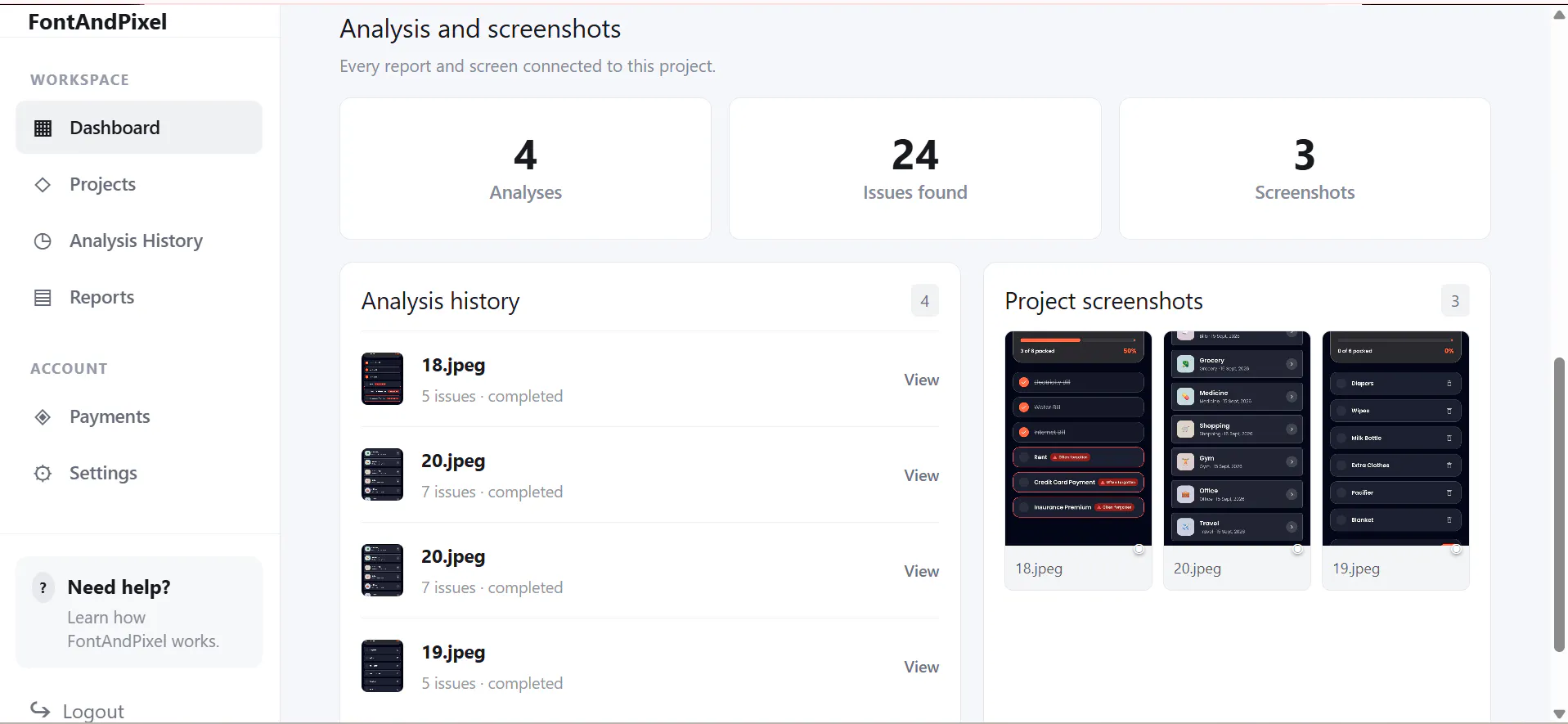Click the 'Analysis and screenshots' heading
Viewport: 1568px width, 724px height.
pos(480,29)
